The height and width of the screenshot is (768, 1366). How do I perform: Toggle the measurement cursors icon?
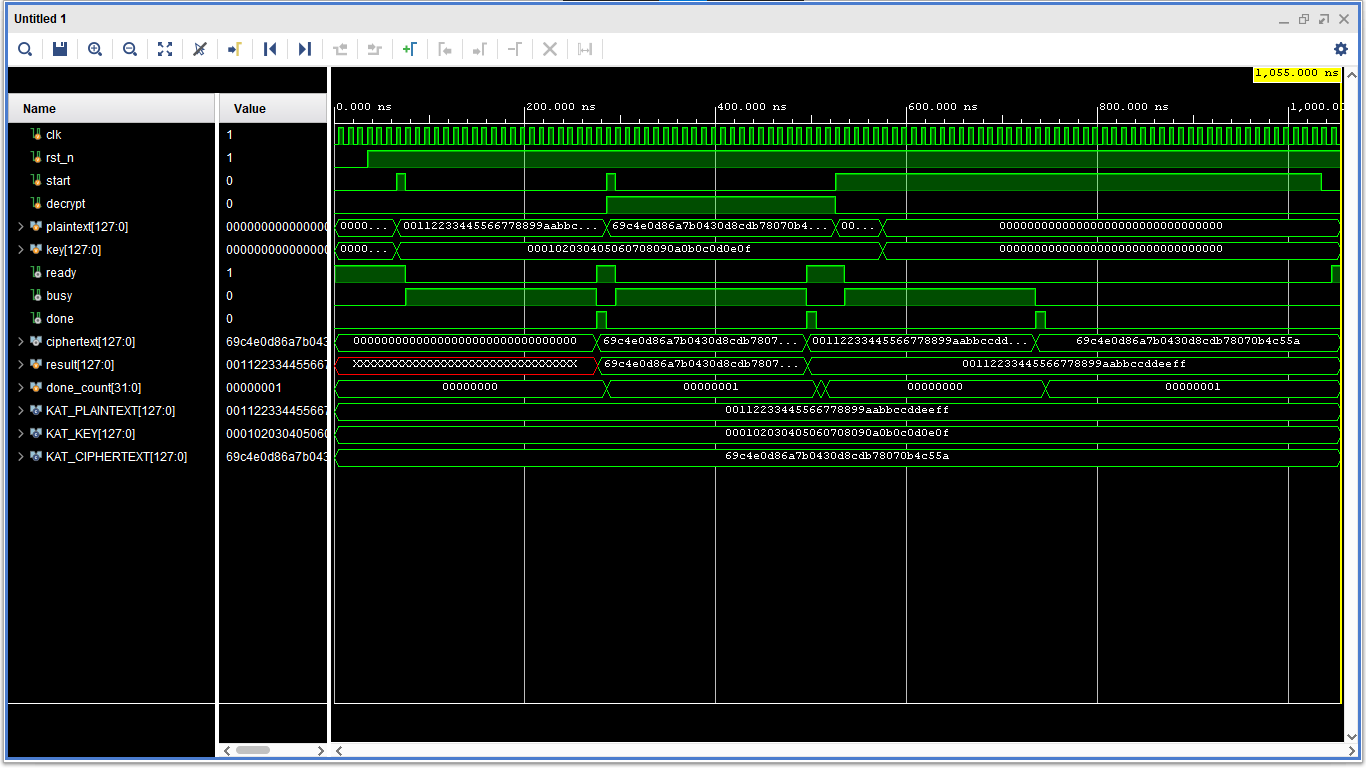[x=585, y=49]
